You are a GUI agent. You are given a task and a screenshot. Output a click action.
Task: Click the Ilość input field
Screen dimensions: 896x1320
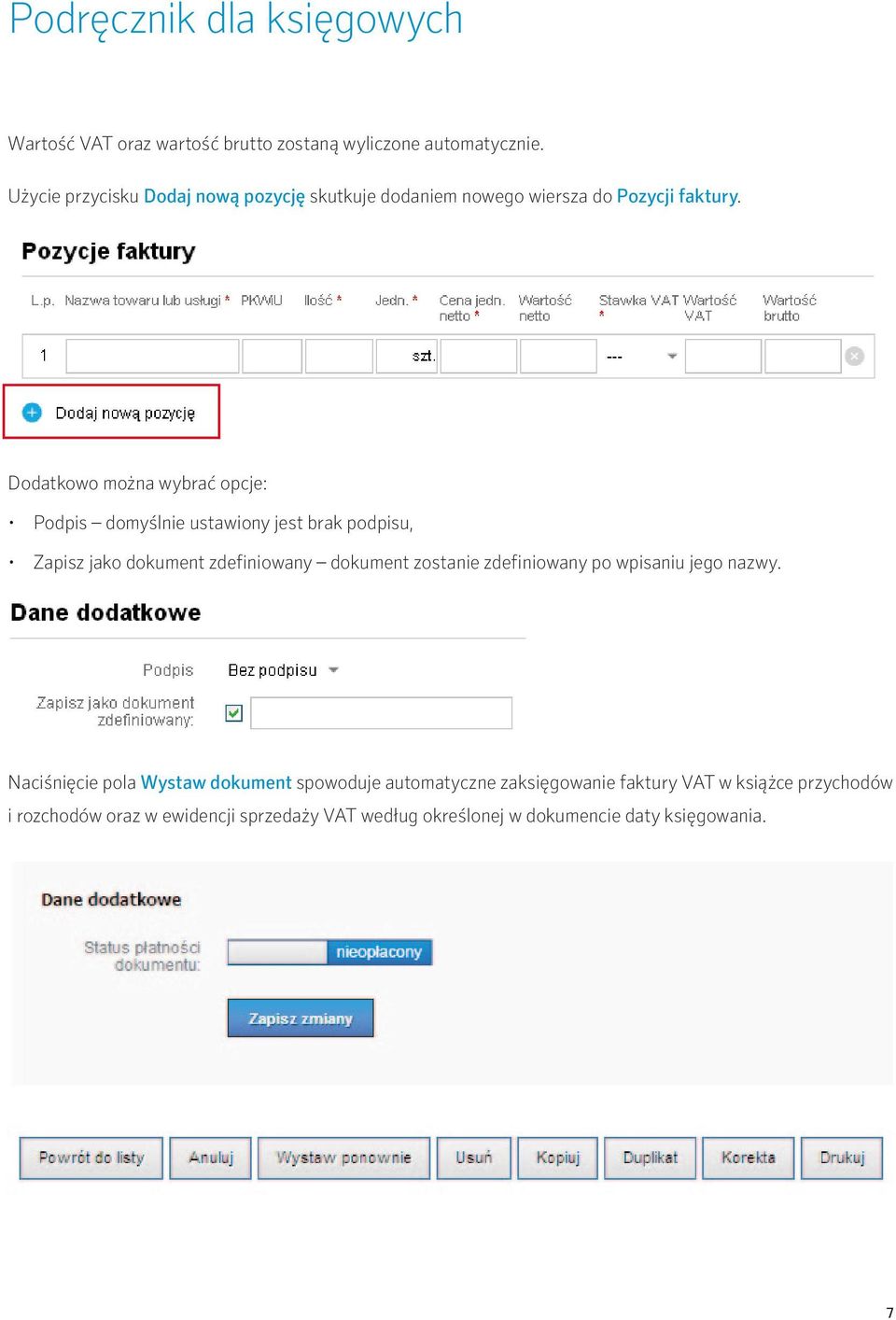point(340,357)
